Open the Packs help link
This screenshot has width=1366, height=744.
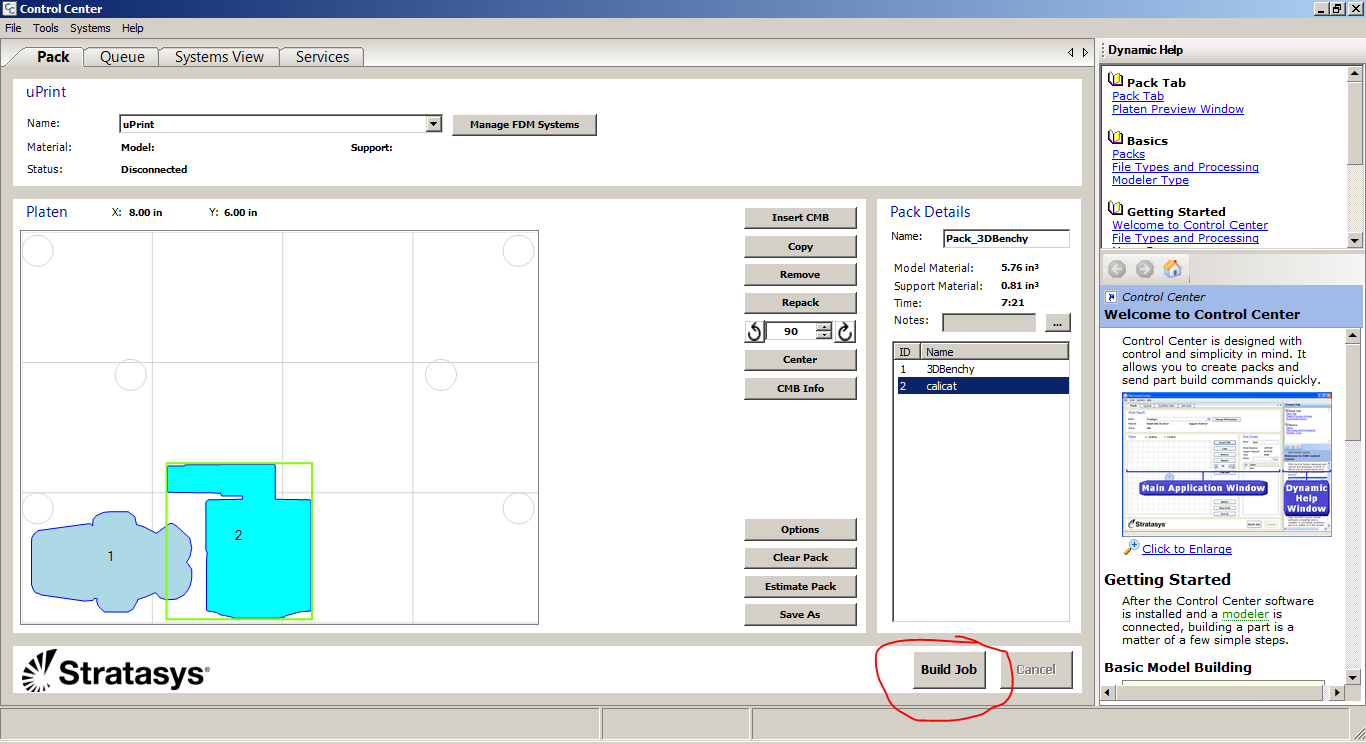1128,154
